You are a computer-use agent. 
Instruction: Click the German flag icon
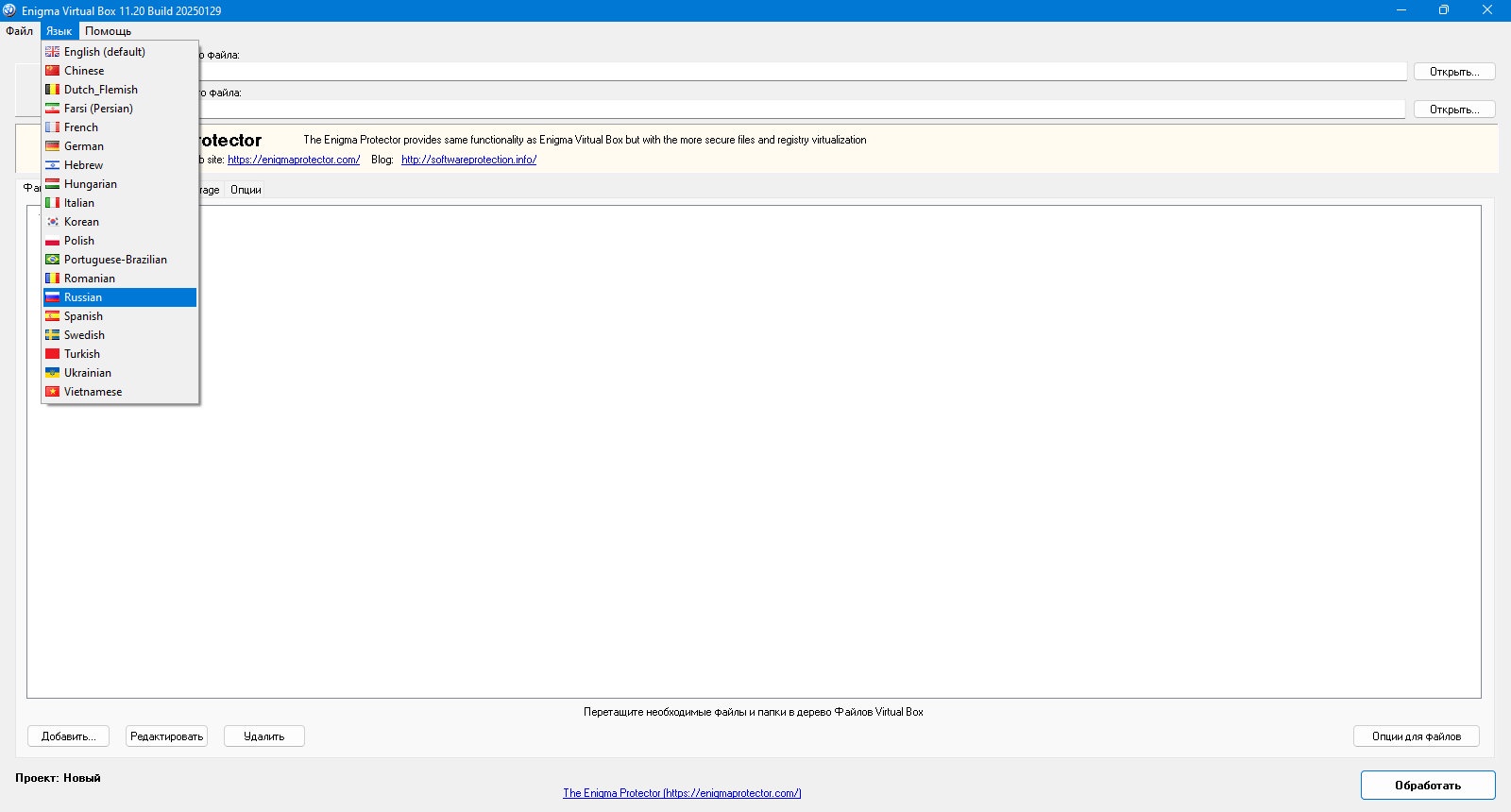click(53, 146)
